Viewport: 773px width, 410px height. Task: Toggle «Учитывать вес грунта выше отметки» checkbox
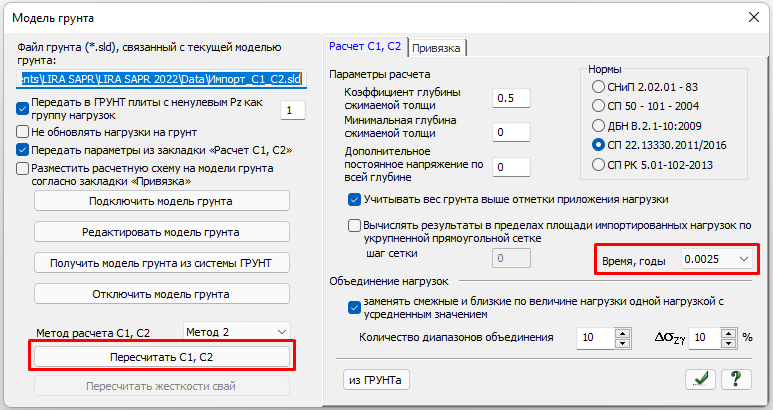[353, 198]
